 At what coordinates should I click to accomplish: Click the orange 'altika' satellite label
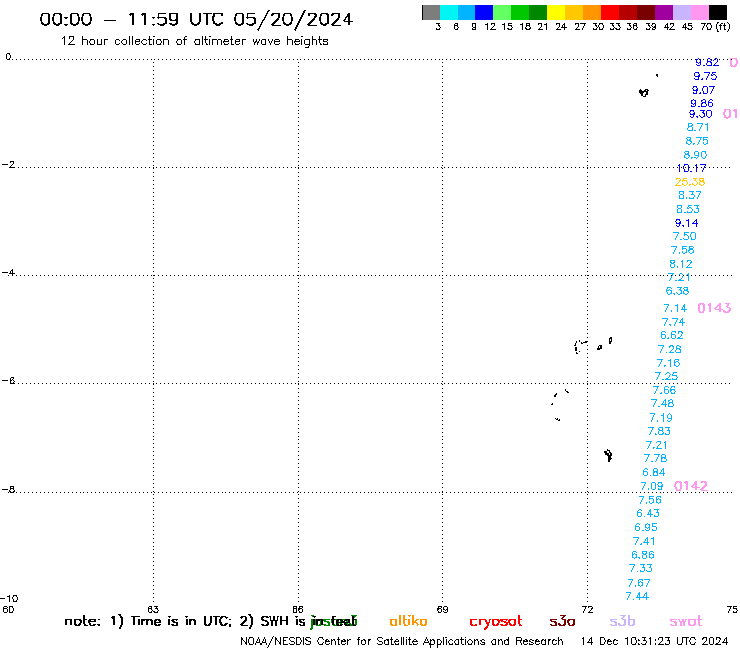(408, 621)
